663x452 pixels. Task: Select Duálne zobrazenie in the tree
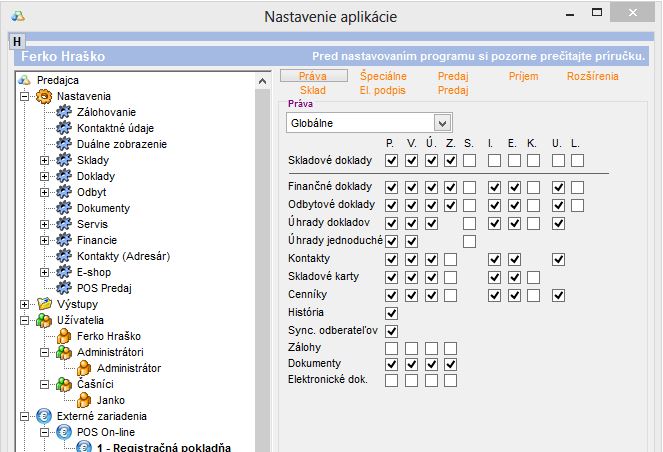point(121,144)
